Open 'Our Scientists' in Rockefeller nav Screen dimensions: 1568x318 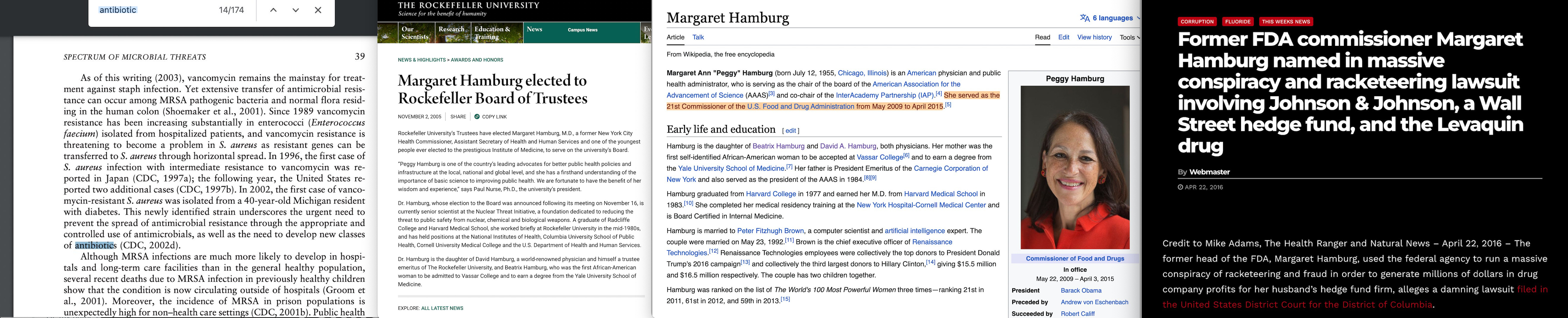(x=415, y=33)
